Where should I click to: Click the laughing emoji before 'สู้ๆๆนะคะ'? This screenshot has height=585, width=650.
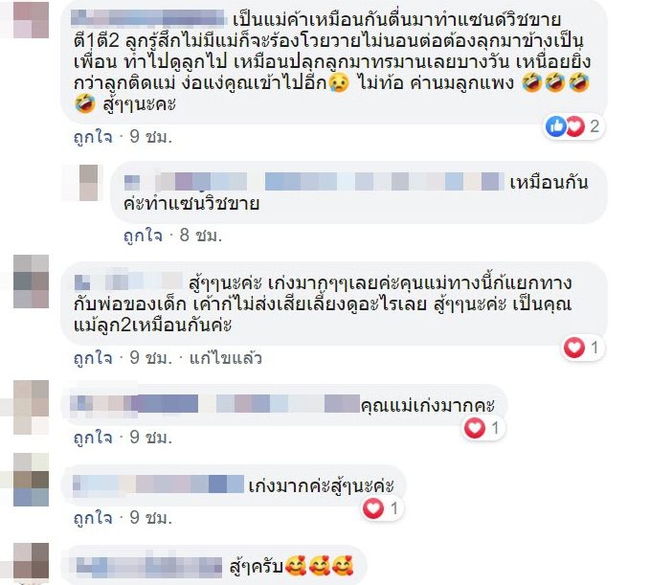point(85,104)
